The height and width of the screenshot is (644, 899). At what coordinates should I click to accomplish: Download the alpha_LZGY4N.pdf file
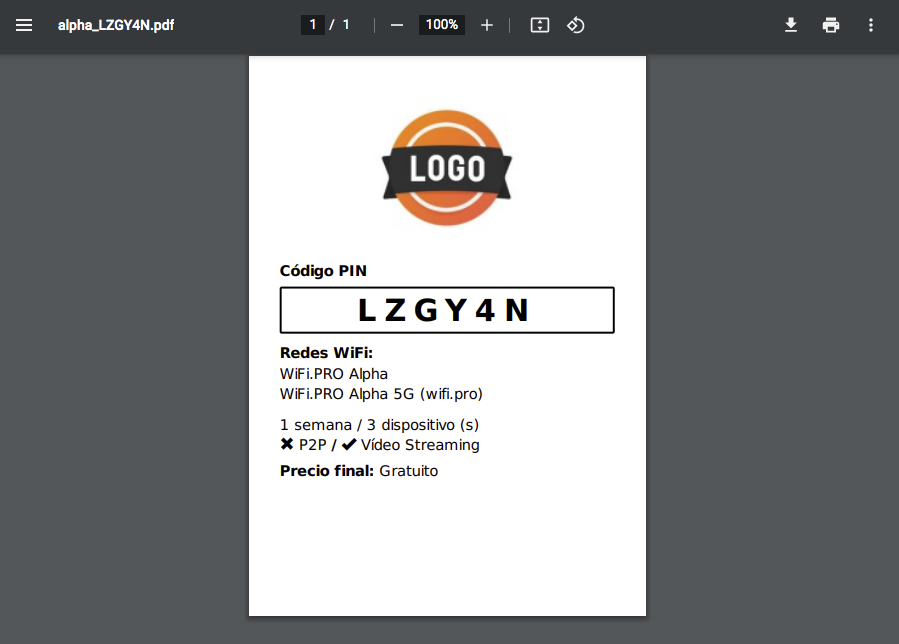click(791, 25)
